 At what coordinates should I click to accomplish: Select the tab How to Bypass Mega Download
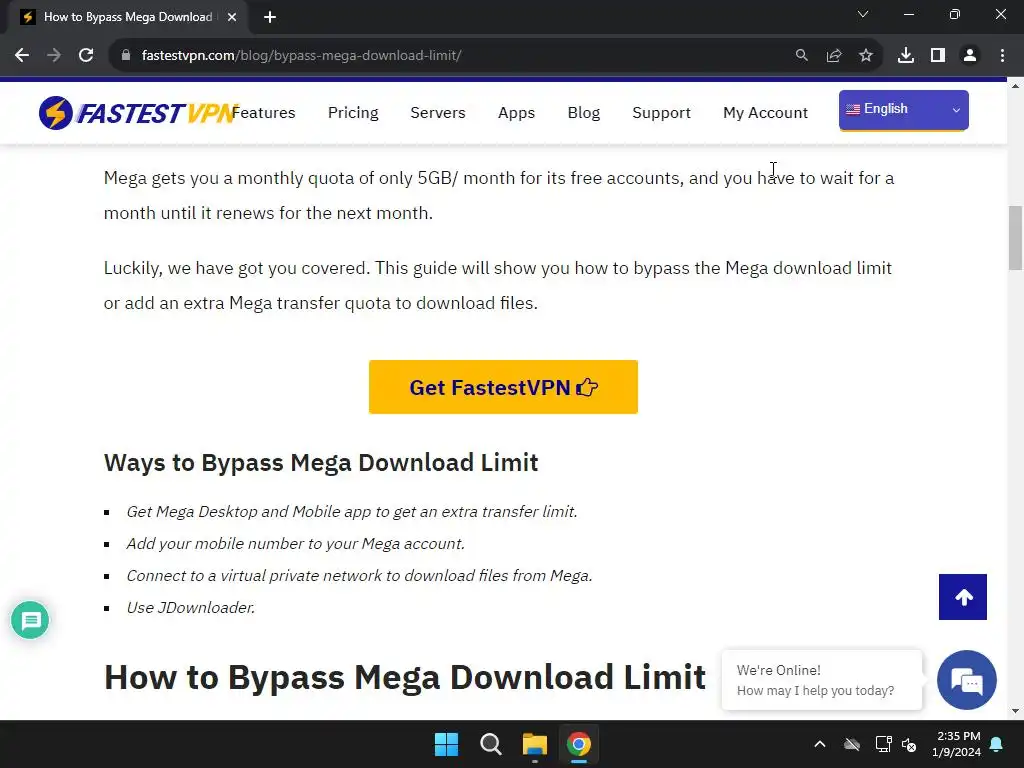[127, 17]
